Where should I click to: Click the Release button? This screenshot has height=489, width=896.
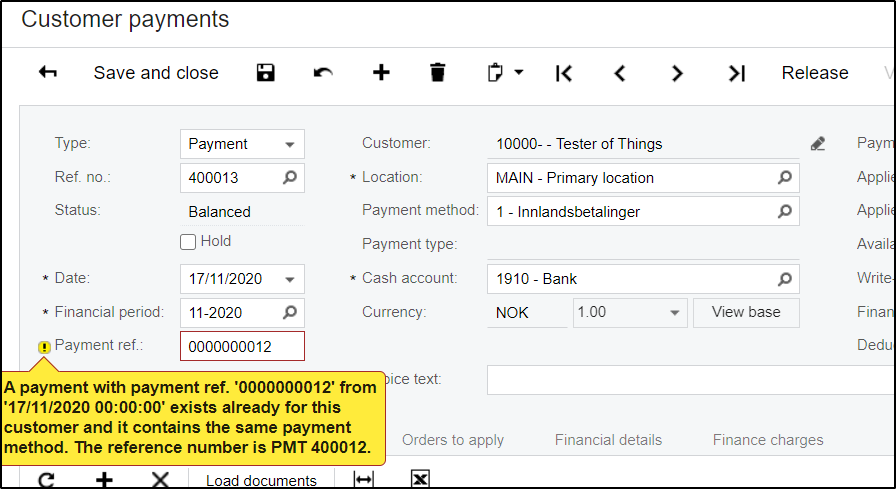click(815, 73)
